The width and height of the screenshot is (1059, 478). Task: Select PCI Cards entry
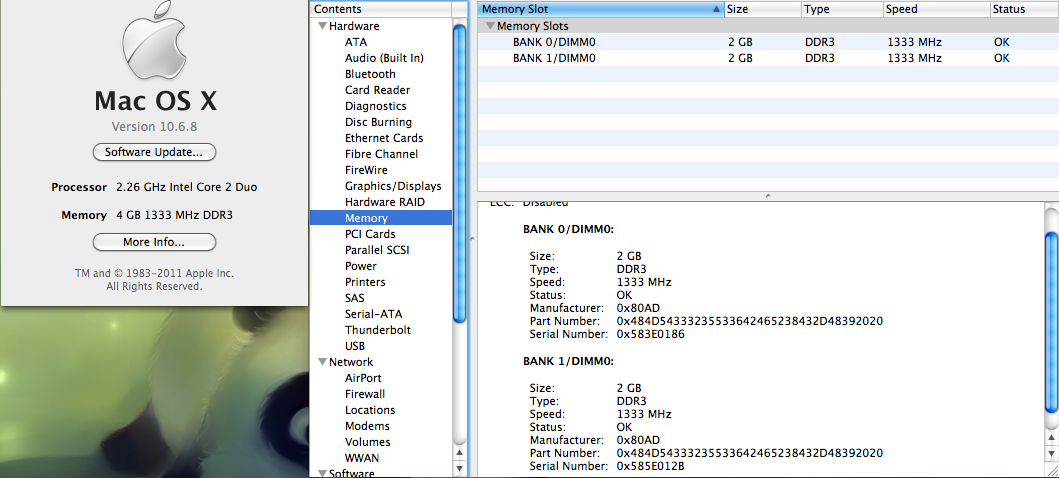(x=370, y=234)
